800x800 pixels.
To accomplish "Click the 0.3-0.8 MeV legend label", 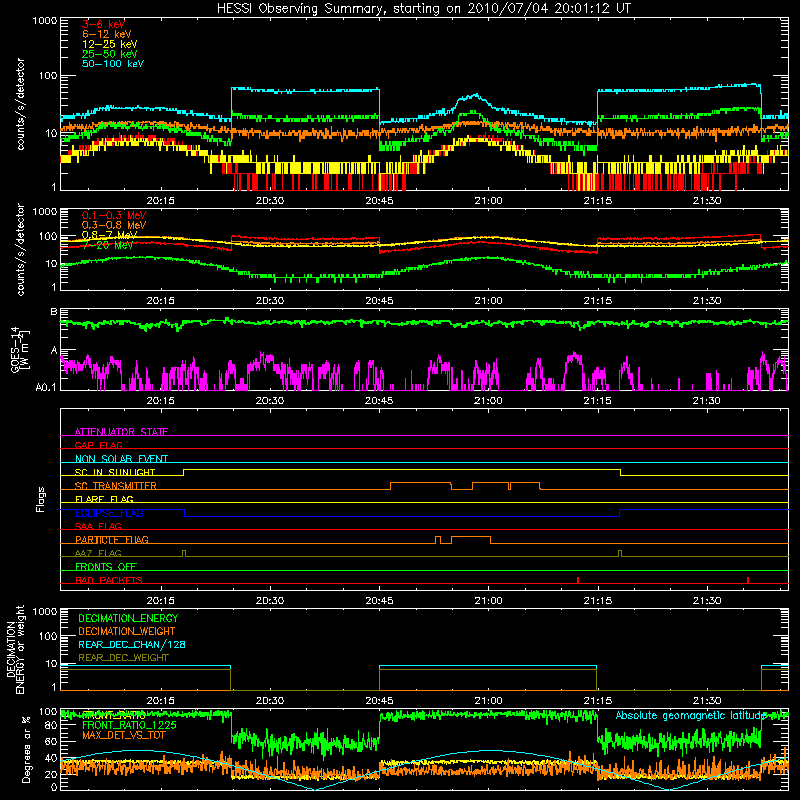I will pos(114,225).
